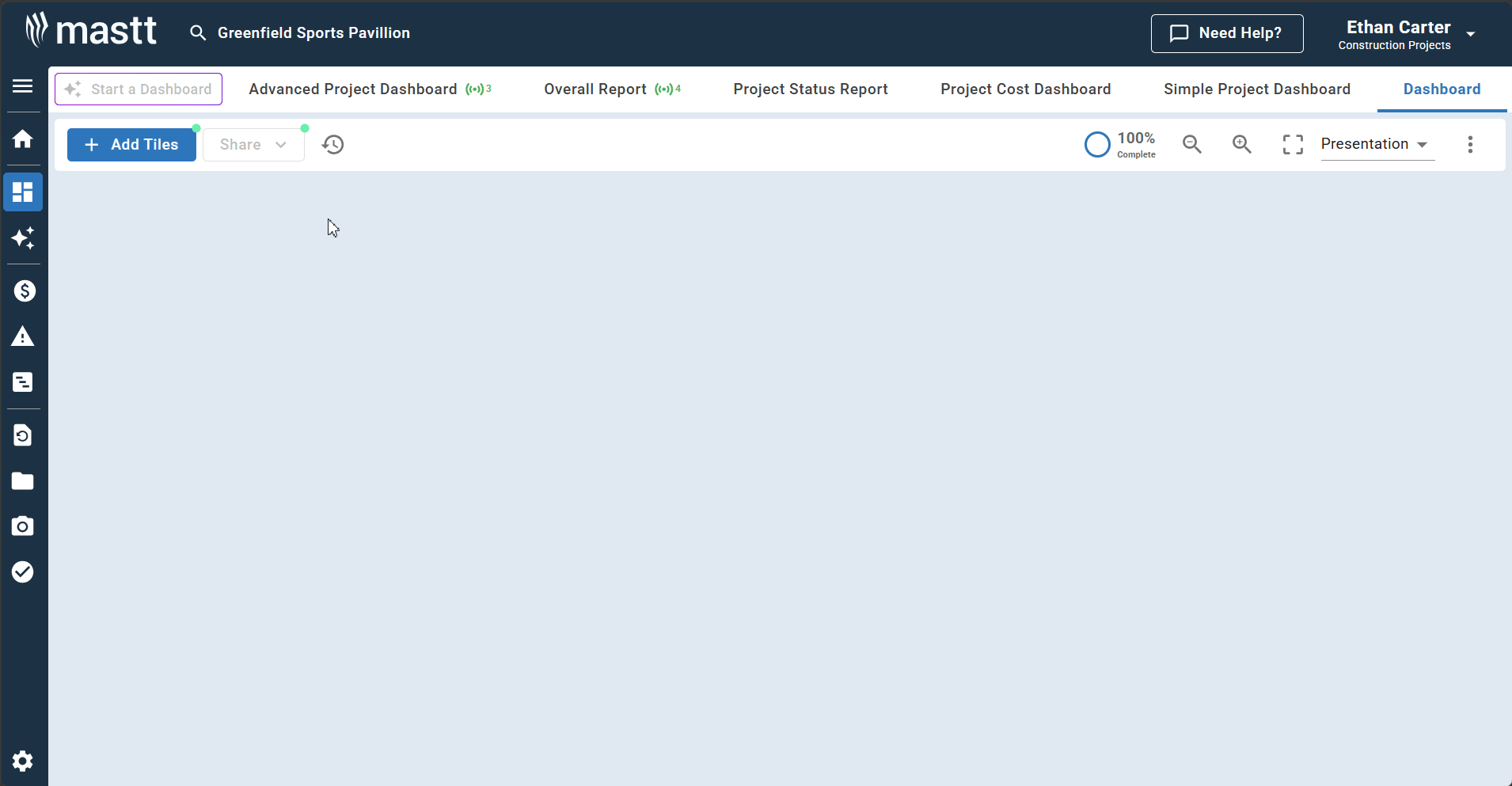This screenshot has height=786, width=1512.
Task: Open the checkmark Tasks icon in sidebar
Action: pos(23,571)
